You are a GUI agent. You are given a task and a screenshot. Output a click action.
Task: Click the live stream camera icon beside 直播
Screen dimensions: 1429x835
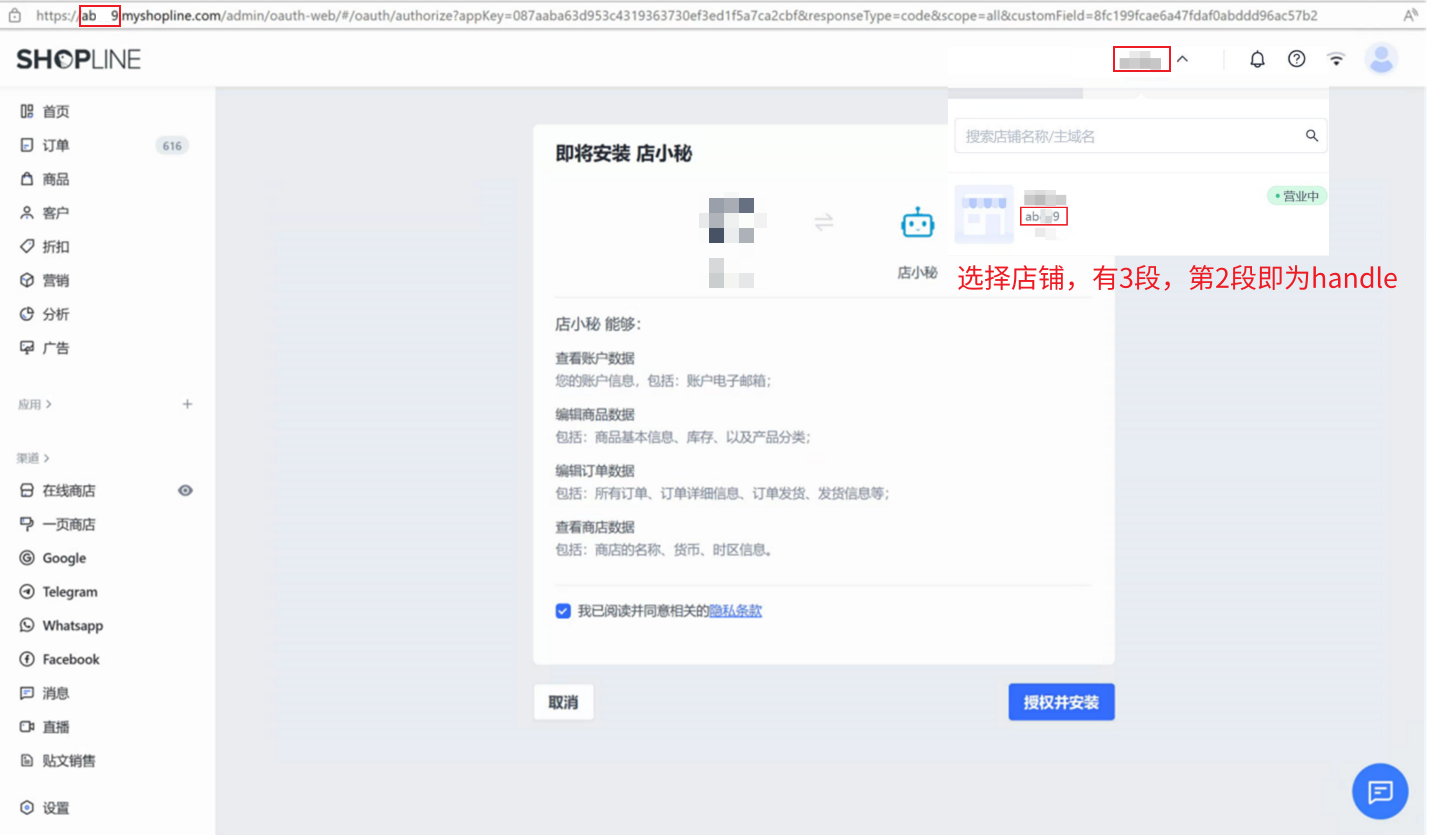click(x=27, y=727)
